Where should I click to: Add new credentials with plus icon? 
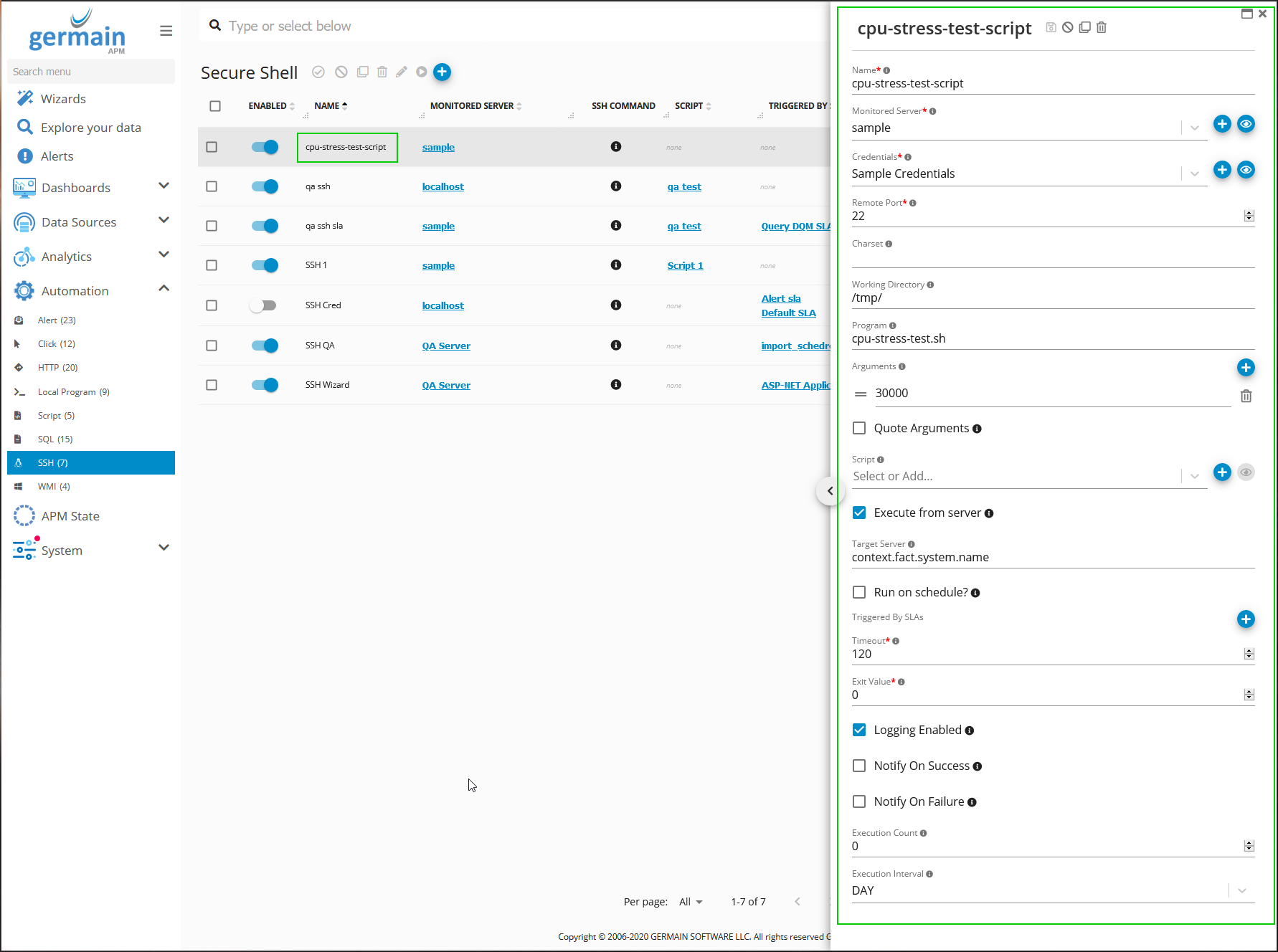[1222, 170]
